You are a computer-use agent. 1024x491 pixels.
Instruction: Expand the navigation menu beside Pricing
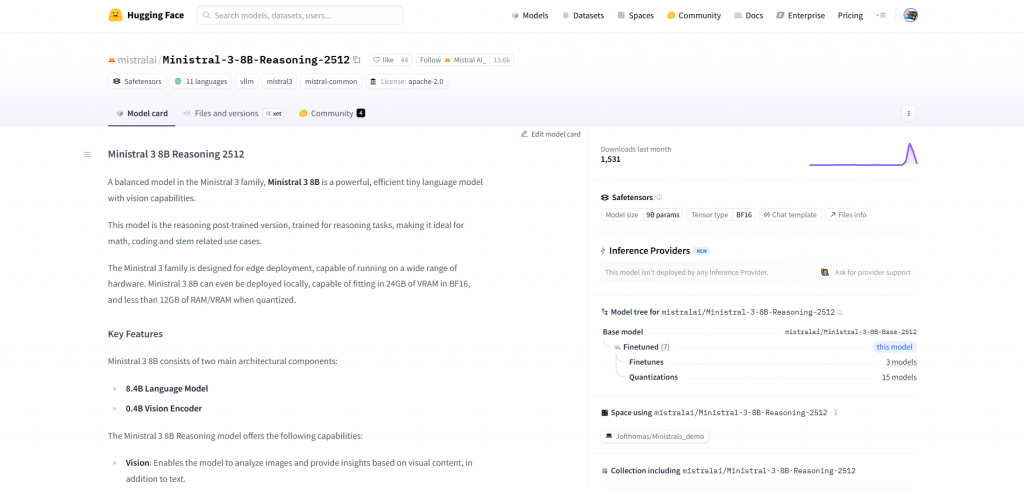[x=881, y=15]
